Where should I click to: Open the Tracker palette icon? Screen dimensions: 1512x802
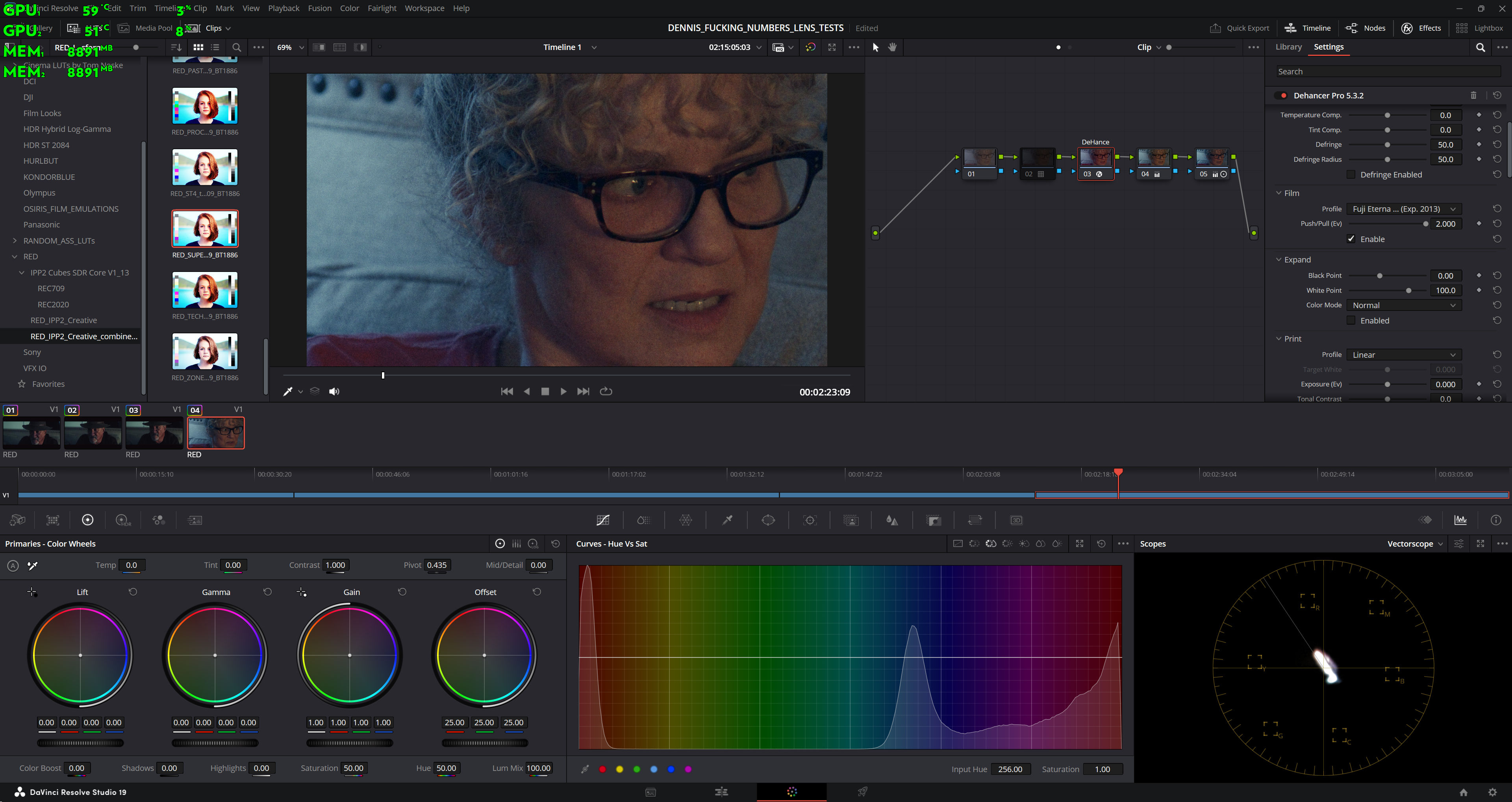tap(810, 520)
